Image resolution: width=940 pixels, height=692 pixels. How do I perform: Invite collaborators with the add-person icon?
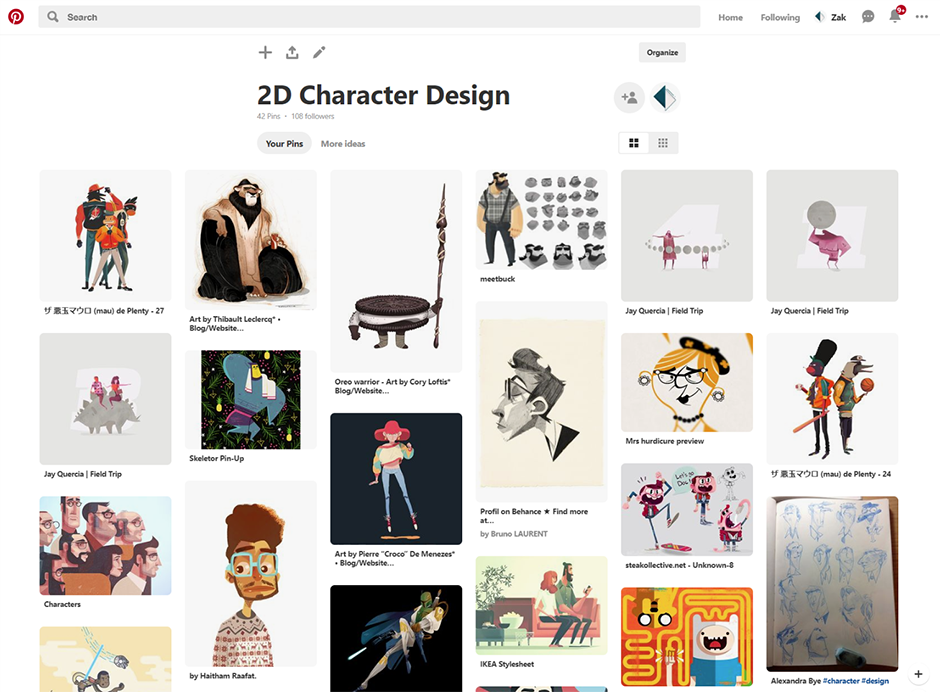pos(629,97)
